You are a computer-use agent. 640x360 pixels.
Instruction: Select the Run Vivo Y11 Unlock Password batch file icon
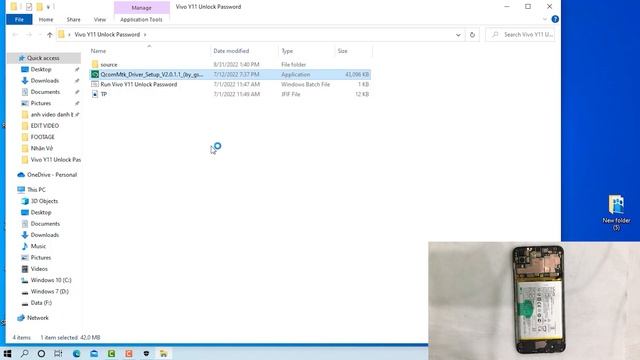95,84
